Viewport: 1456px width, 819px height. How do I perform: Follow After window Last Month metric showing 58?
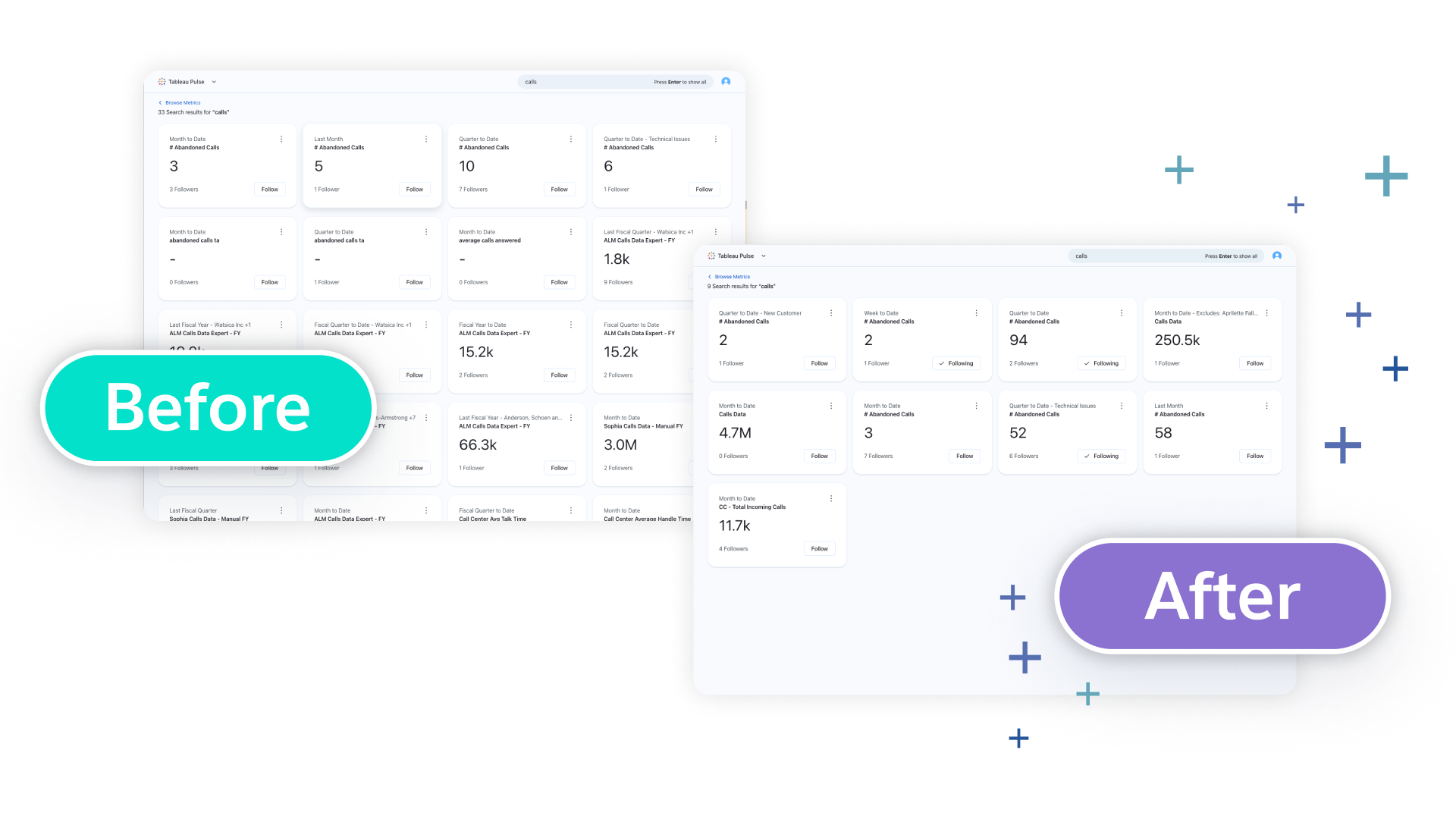point(1255,456)
